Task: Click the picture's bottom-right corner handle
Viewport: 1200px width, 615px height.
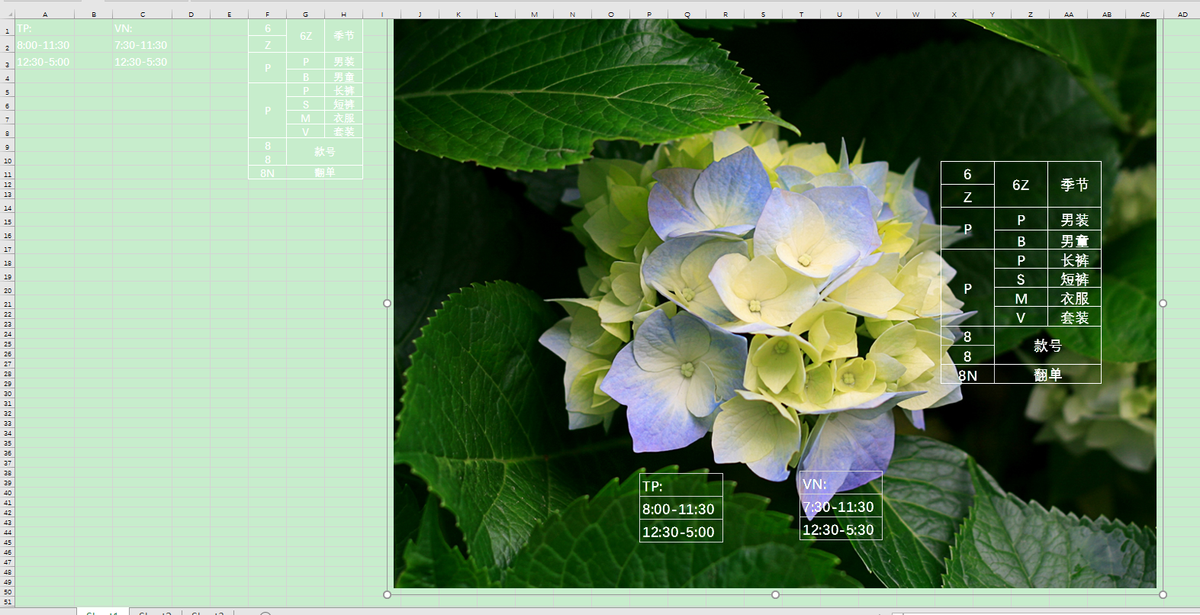Action: [1163, 594]
